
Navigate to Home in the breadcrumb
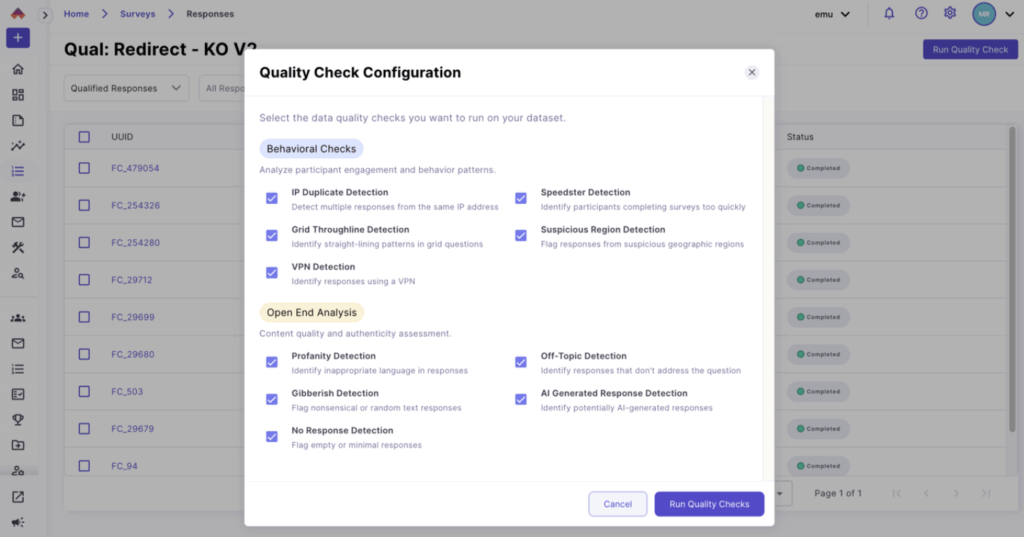pyautogui.click(x=76, y=14)
